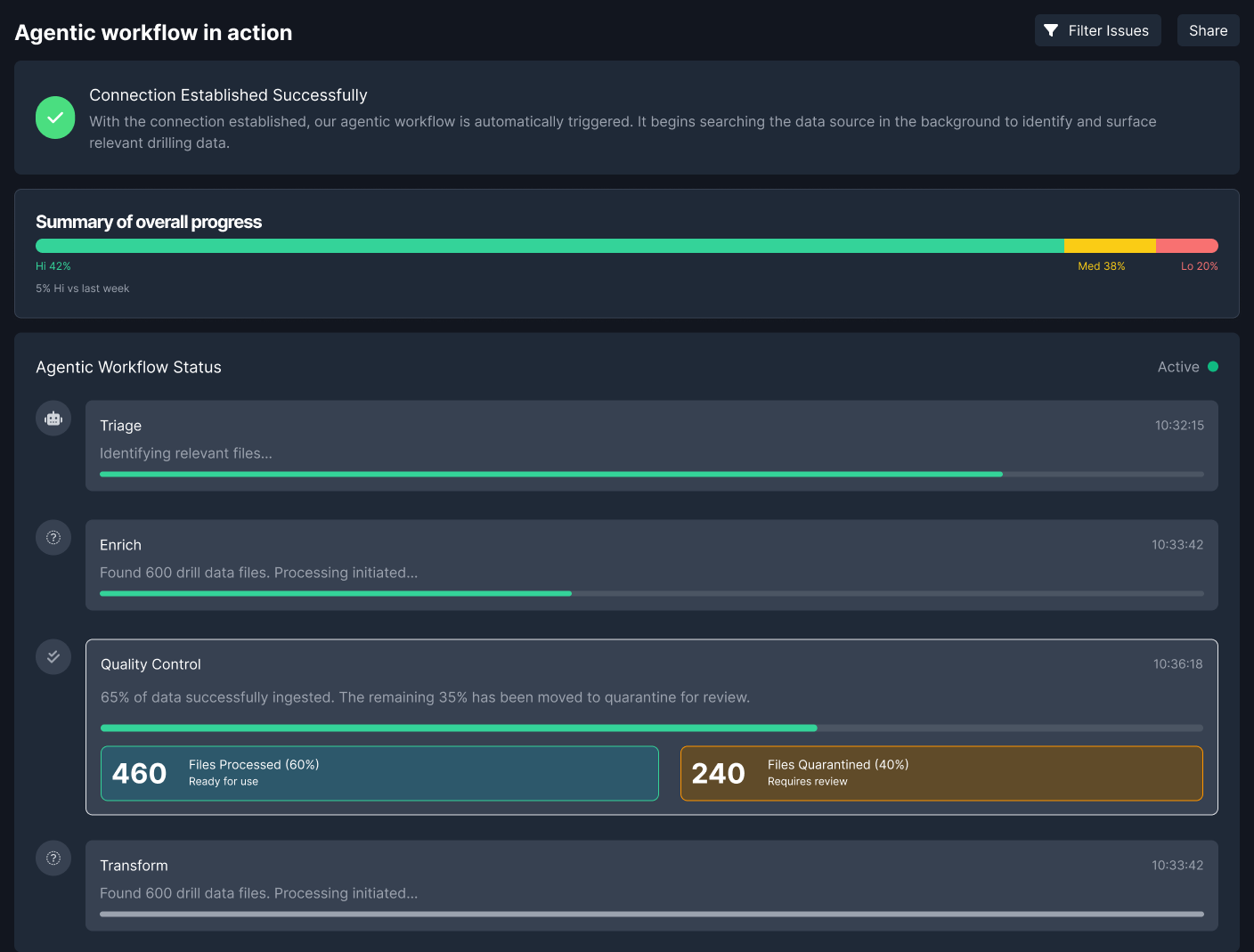
Task: Open the Agentic Workflow Status panel header
Action: 128,366
